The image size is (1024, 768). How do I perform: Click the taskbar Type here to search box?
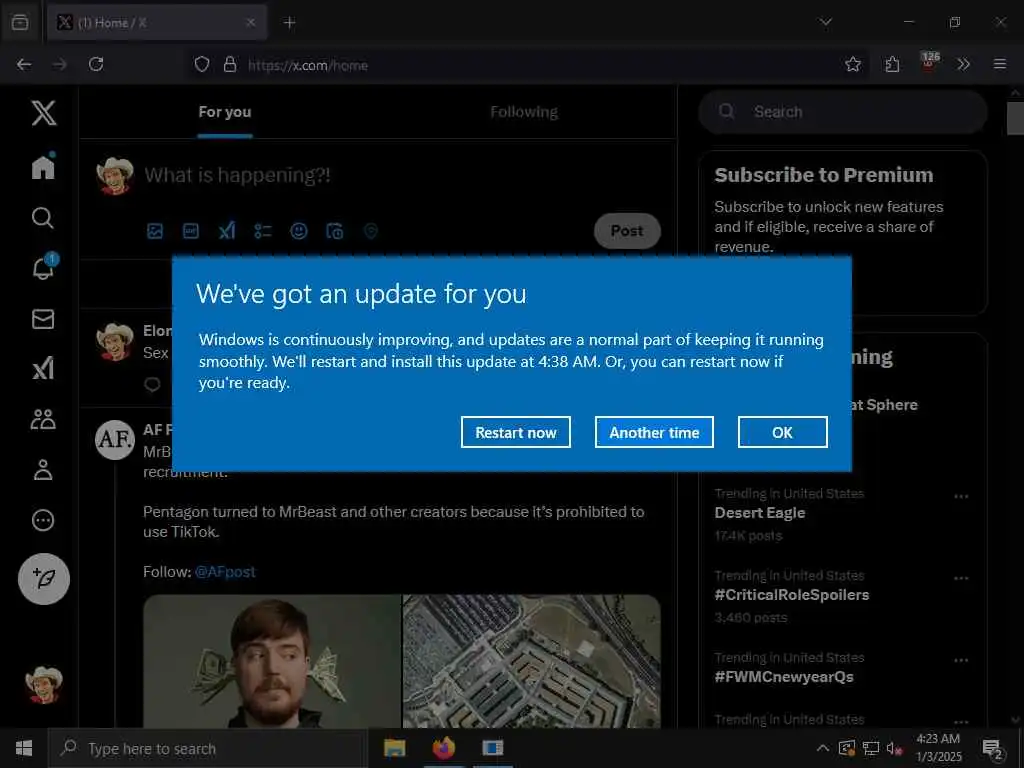208,748
